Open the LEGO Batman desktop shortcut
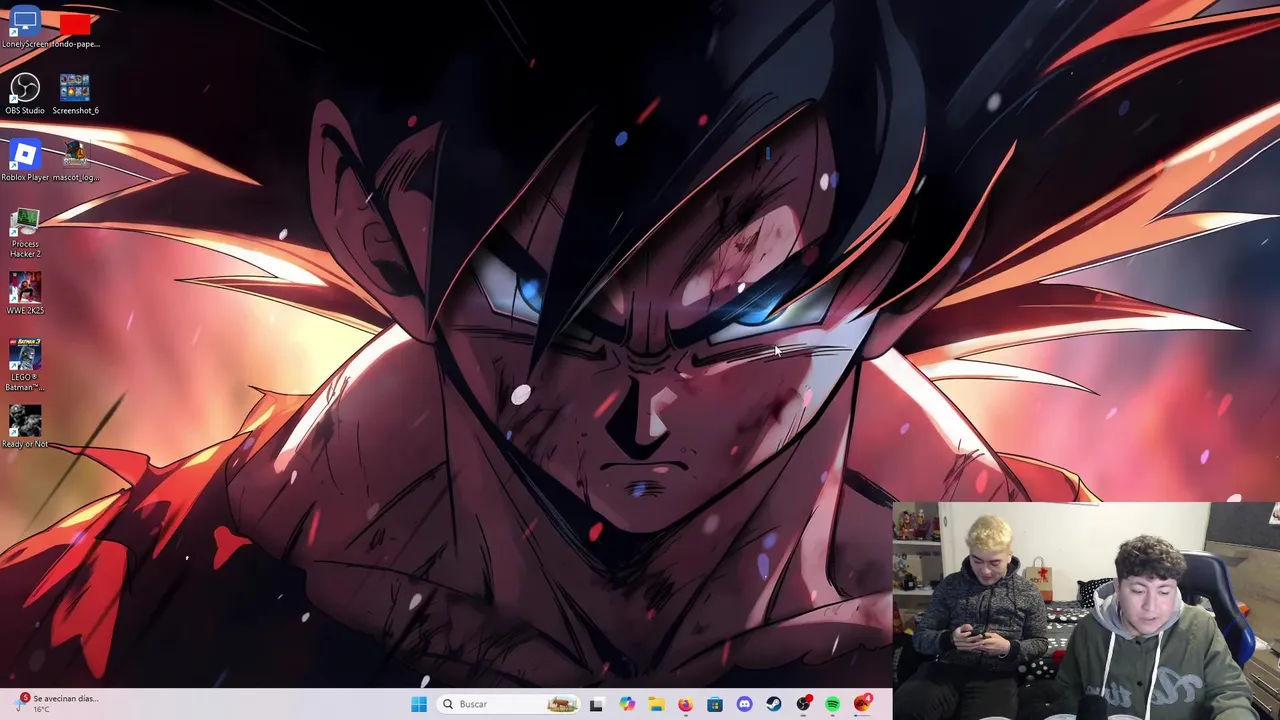This screenshot has width=1280, height=720. (x=24, y=365)
